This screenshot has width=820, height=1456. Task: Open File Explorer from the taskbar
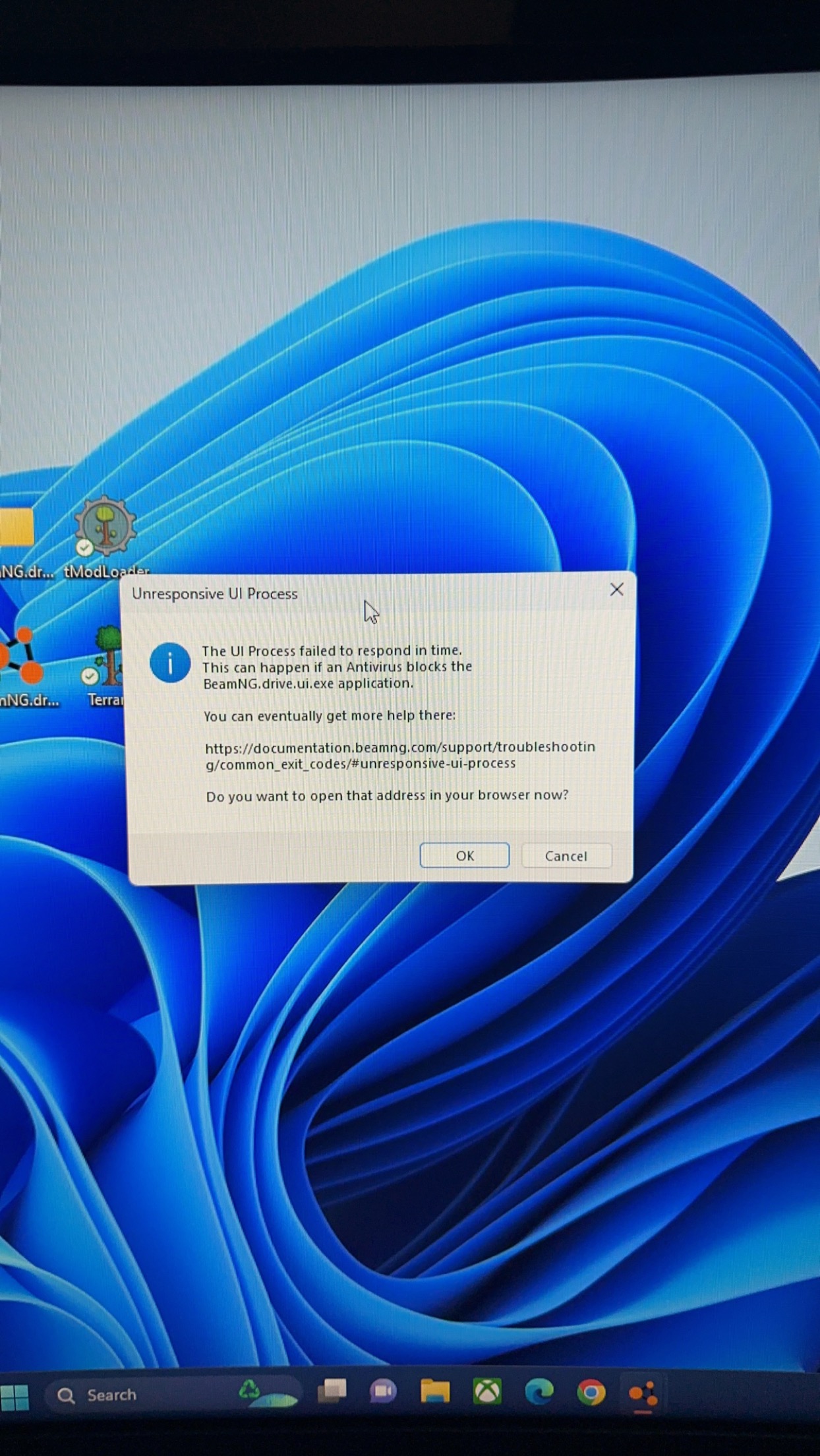(x=435, y=1391)
